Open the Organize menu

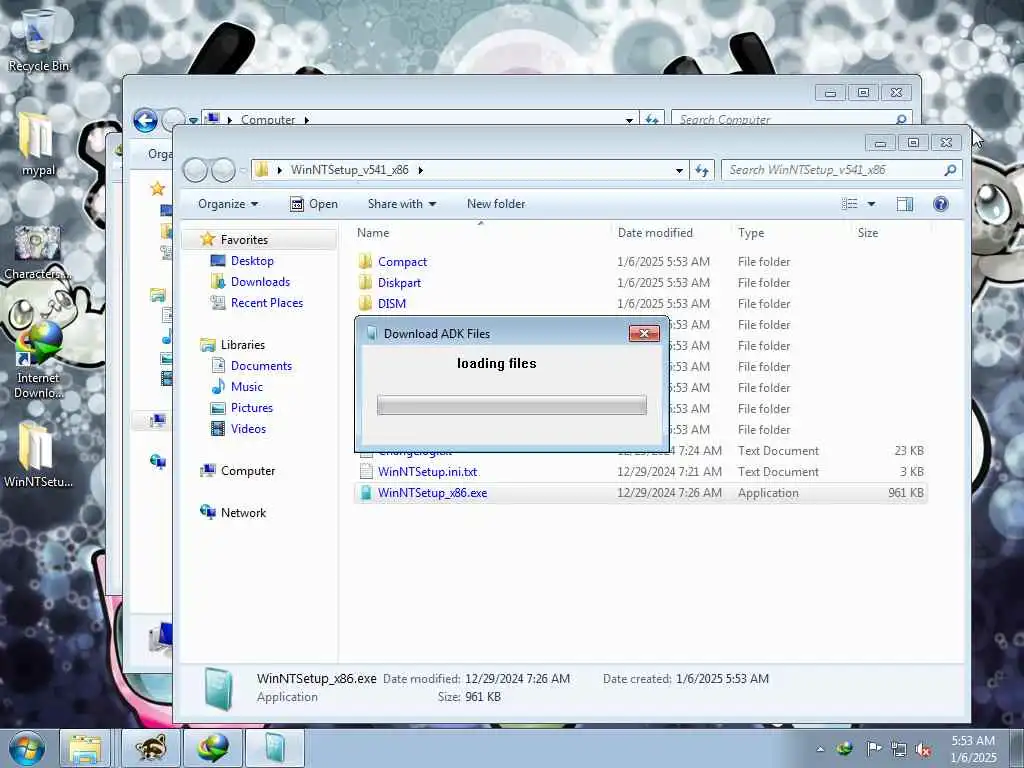[228, 204]
